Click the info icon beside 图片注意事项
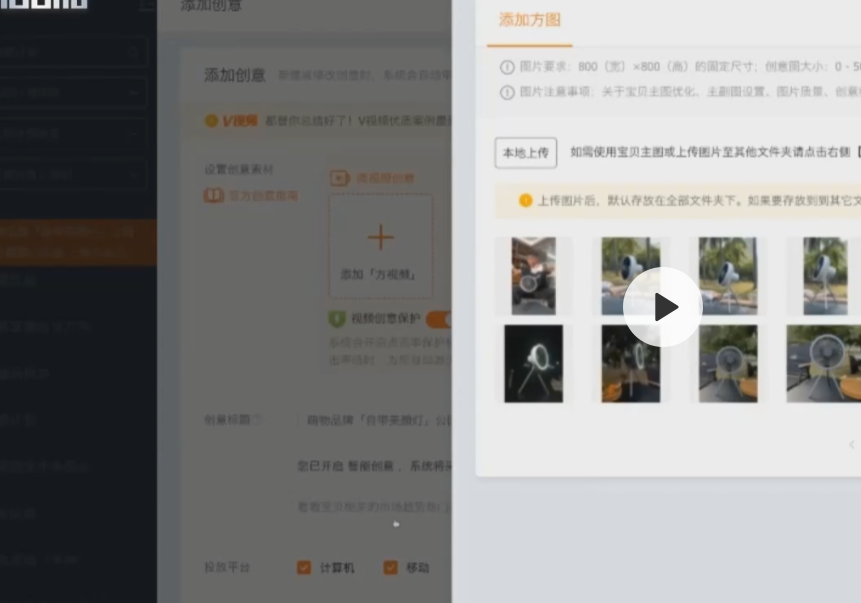 point(507,92)
